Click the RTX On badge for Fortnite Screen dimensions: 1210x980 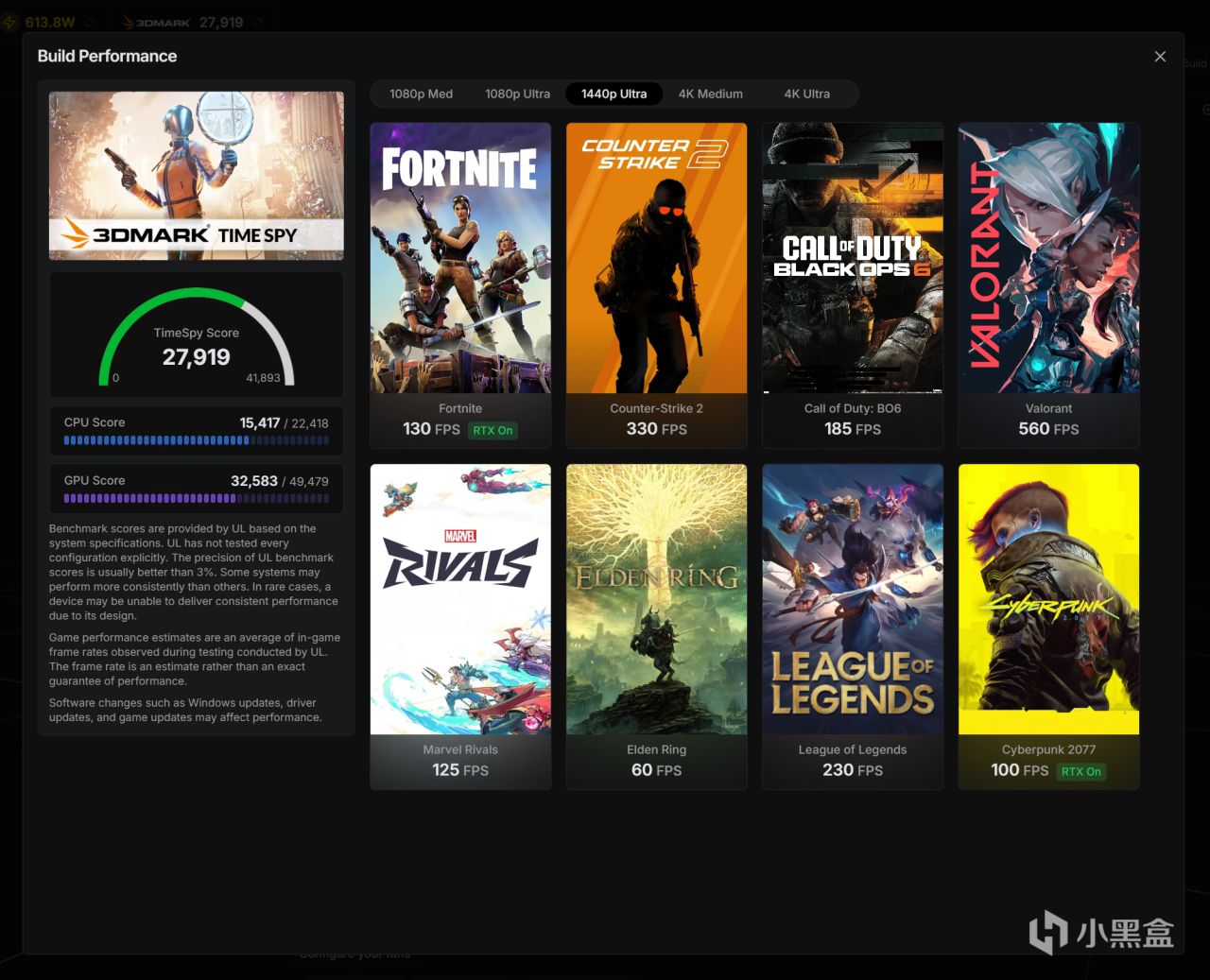point(493,430)
